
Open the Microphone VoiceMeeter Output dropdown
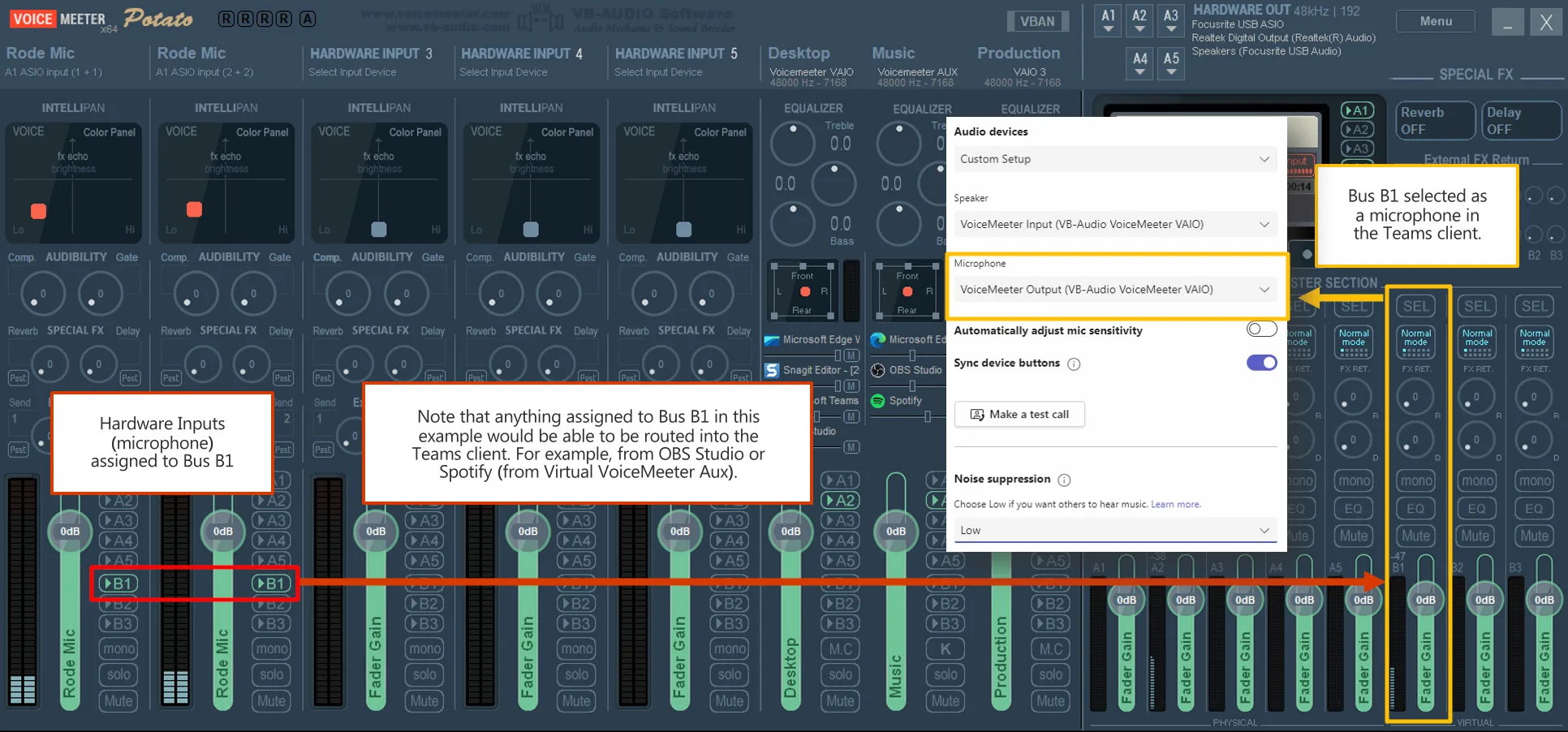[1114, 289]
